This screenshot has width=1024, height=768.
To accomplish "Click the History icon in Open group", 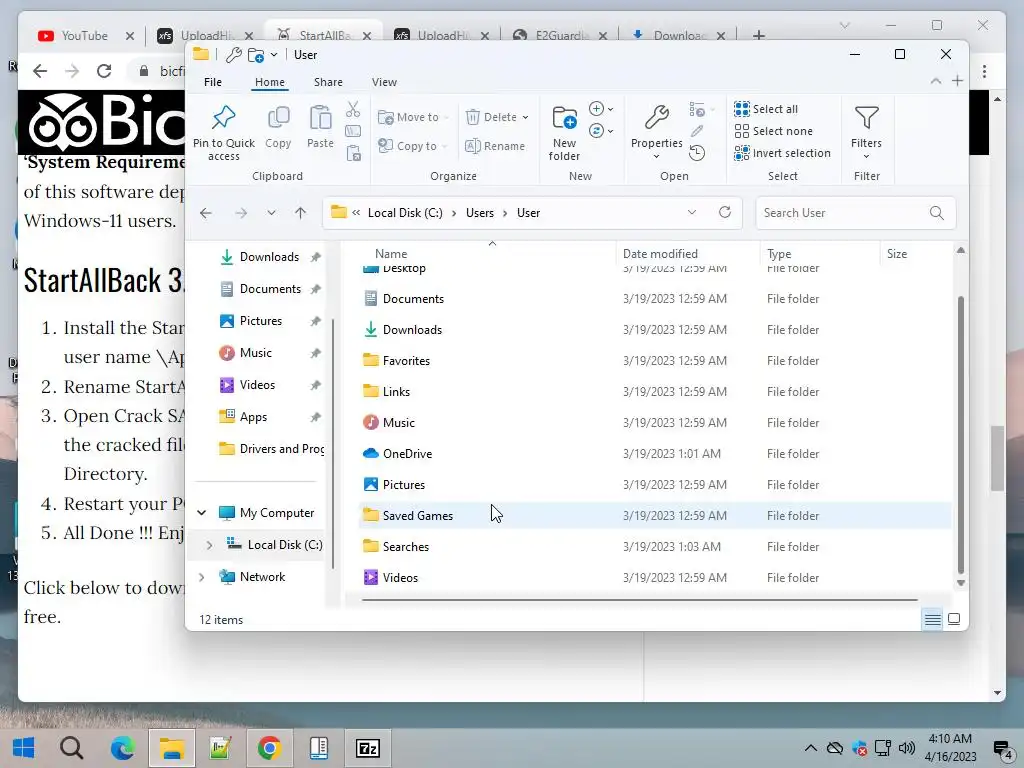I will coord(697,153).
